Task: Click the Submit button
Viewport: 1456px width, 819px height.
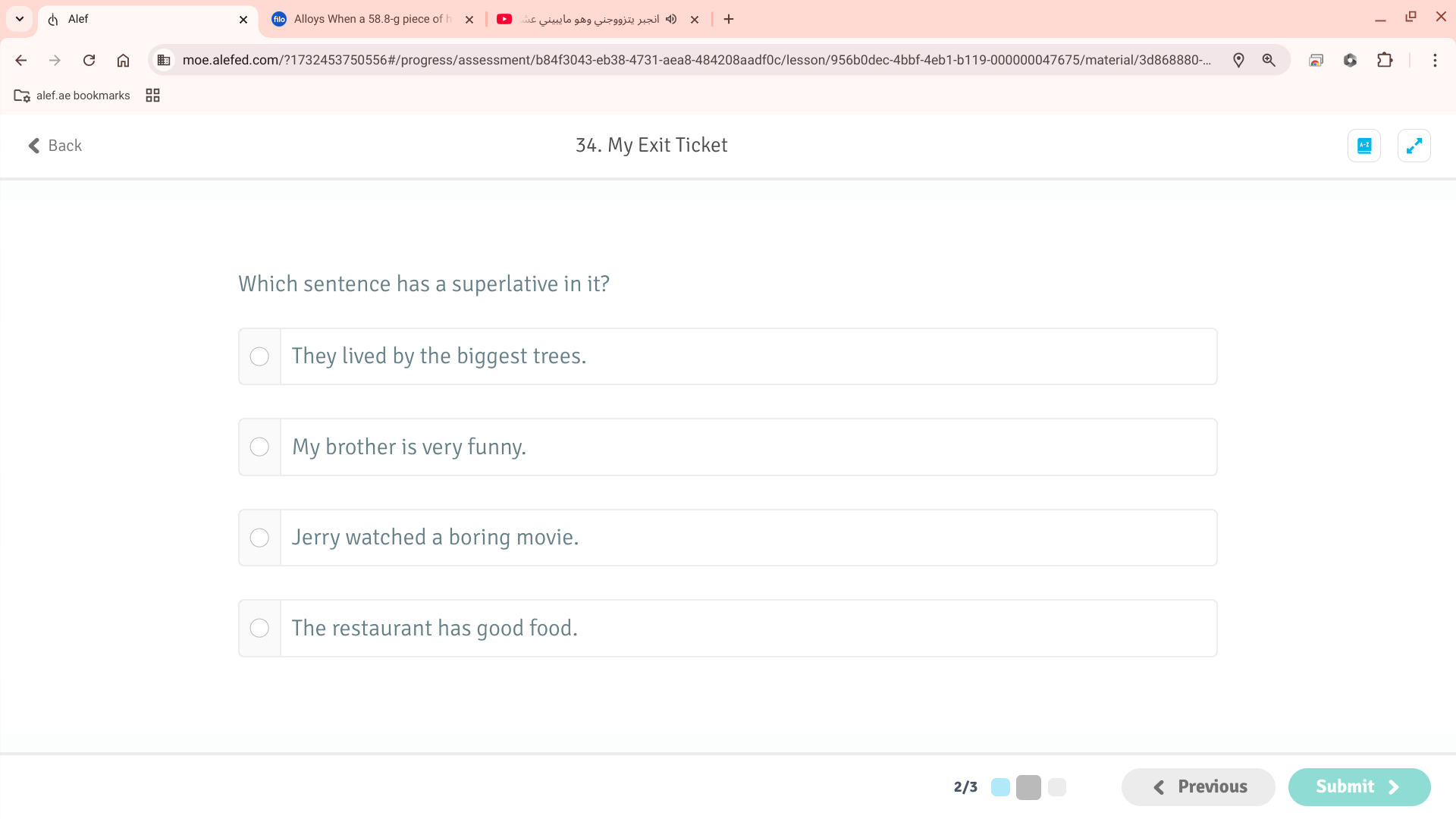Action: [1358, 786]
